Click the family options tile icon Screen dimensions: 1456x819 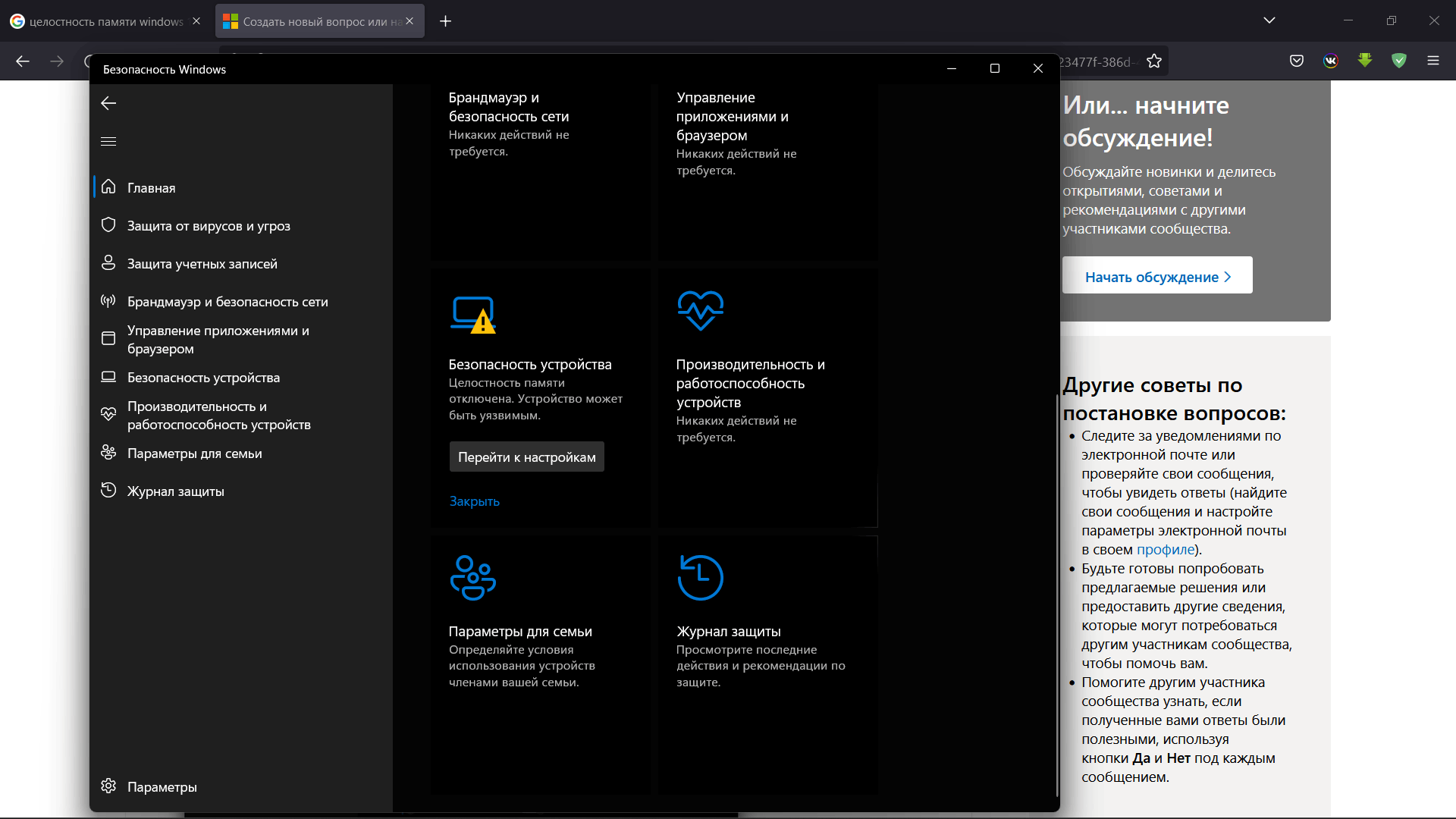click(472, 578)
